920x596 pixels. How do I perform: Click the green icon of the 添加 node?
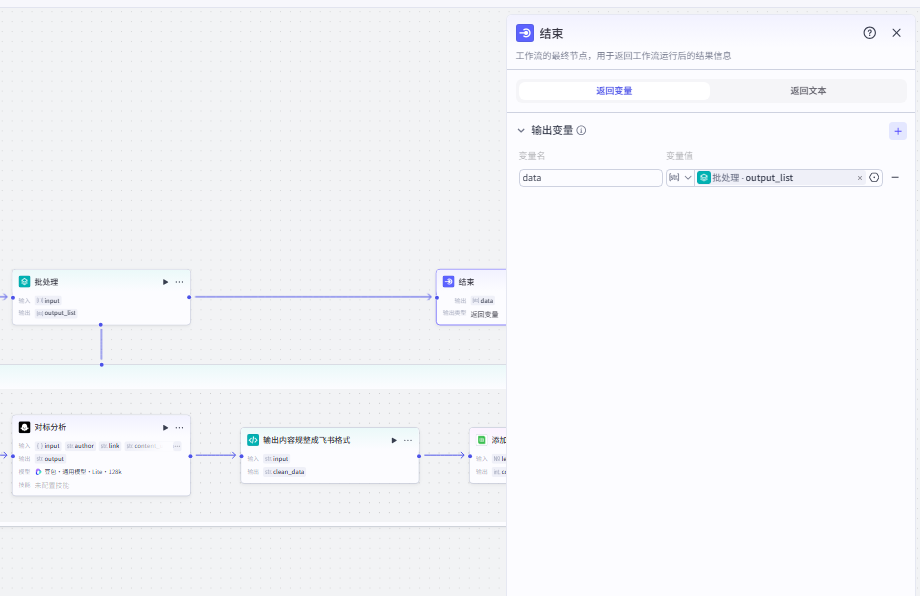(x=482, y=440)
